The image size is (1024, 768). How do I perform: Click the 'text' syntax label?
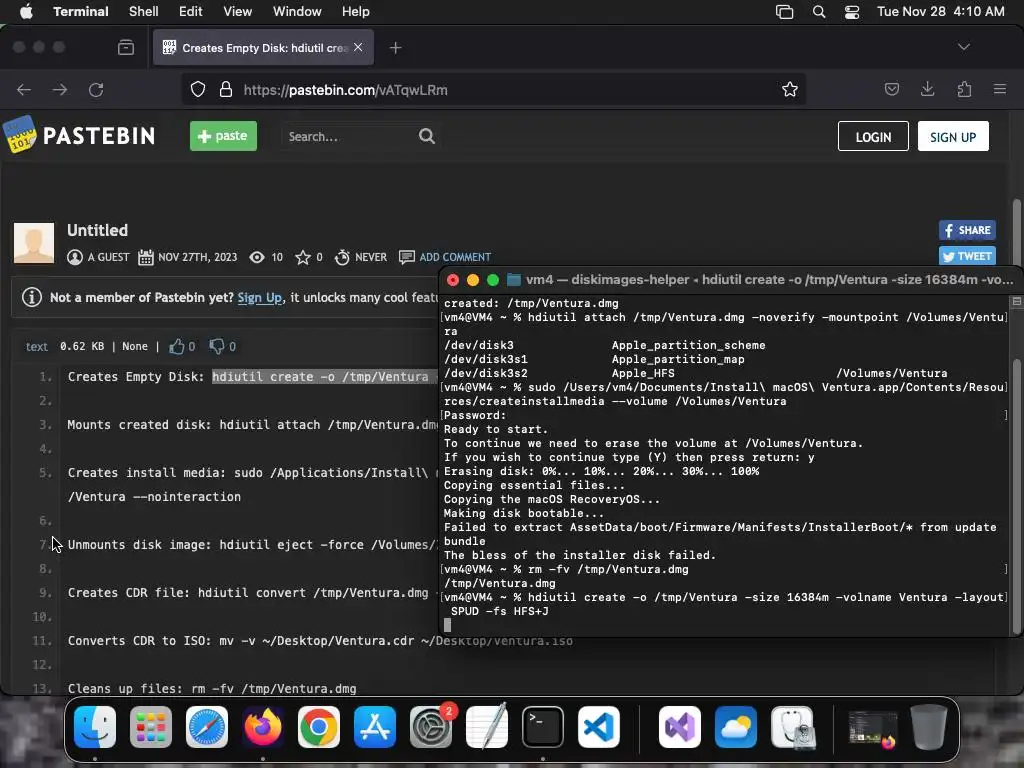[x=37, y=346]
